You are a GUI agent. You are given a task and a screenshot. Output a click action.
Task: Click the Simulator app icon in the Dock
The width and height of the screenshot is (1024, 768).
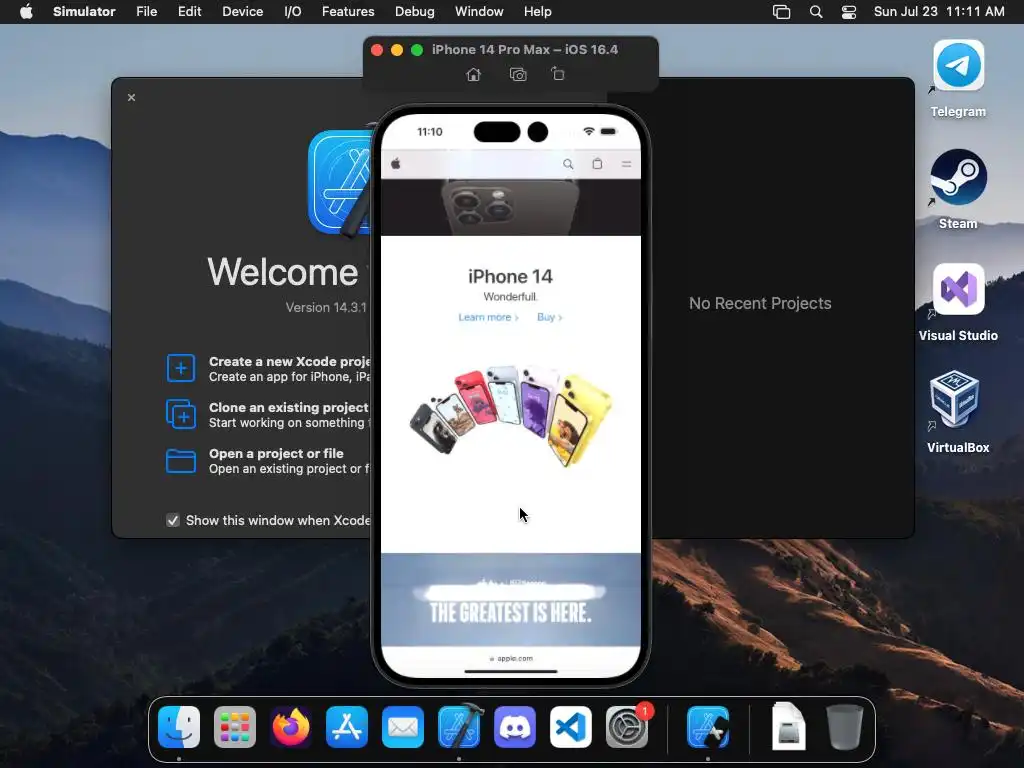(x=709, y=727)
